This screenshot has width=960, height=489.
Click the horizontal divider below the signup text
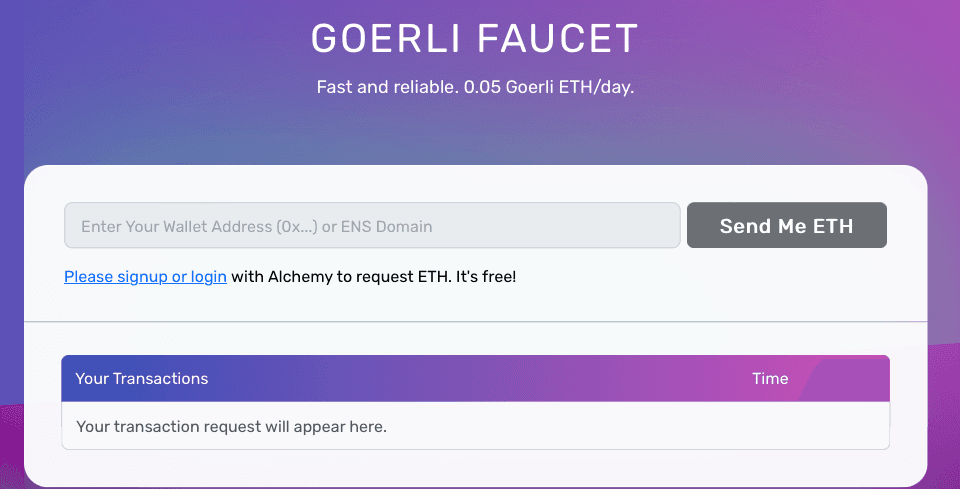475,322
